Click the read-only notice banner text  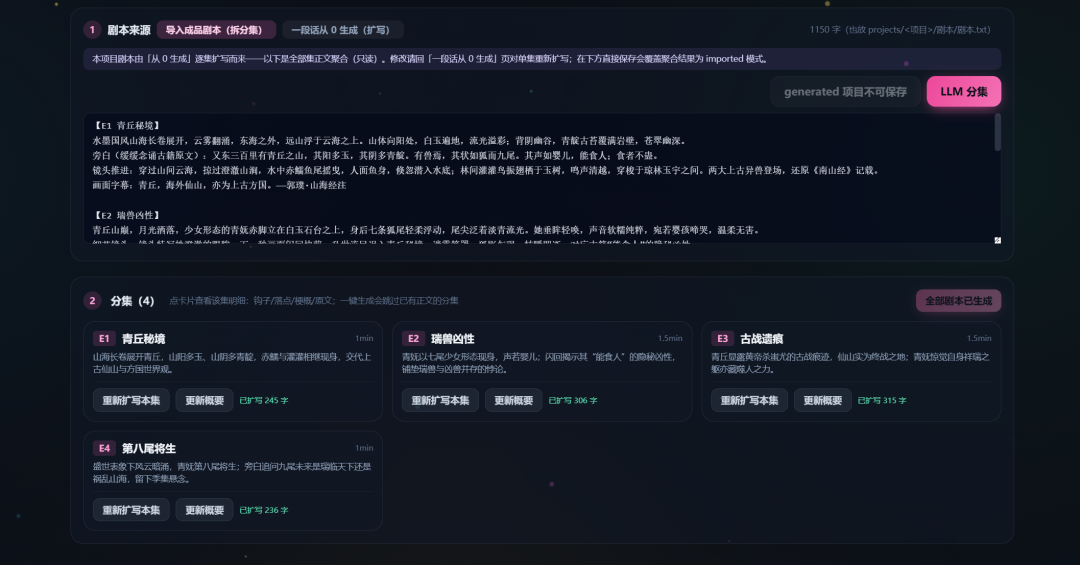[x=430, y=59]
